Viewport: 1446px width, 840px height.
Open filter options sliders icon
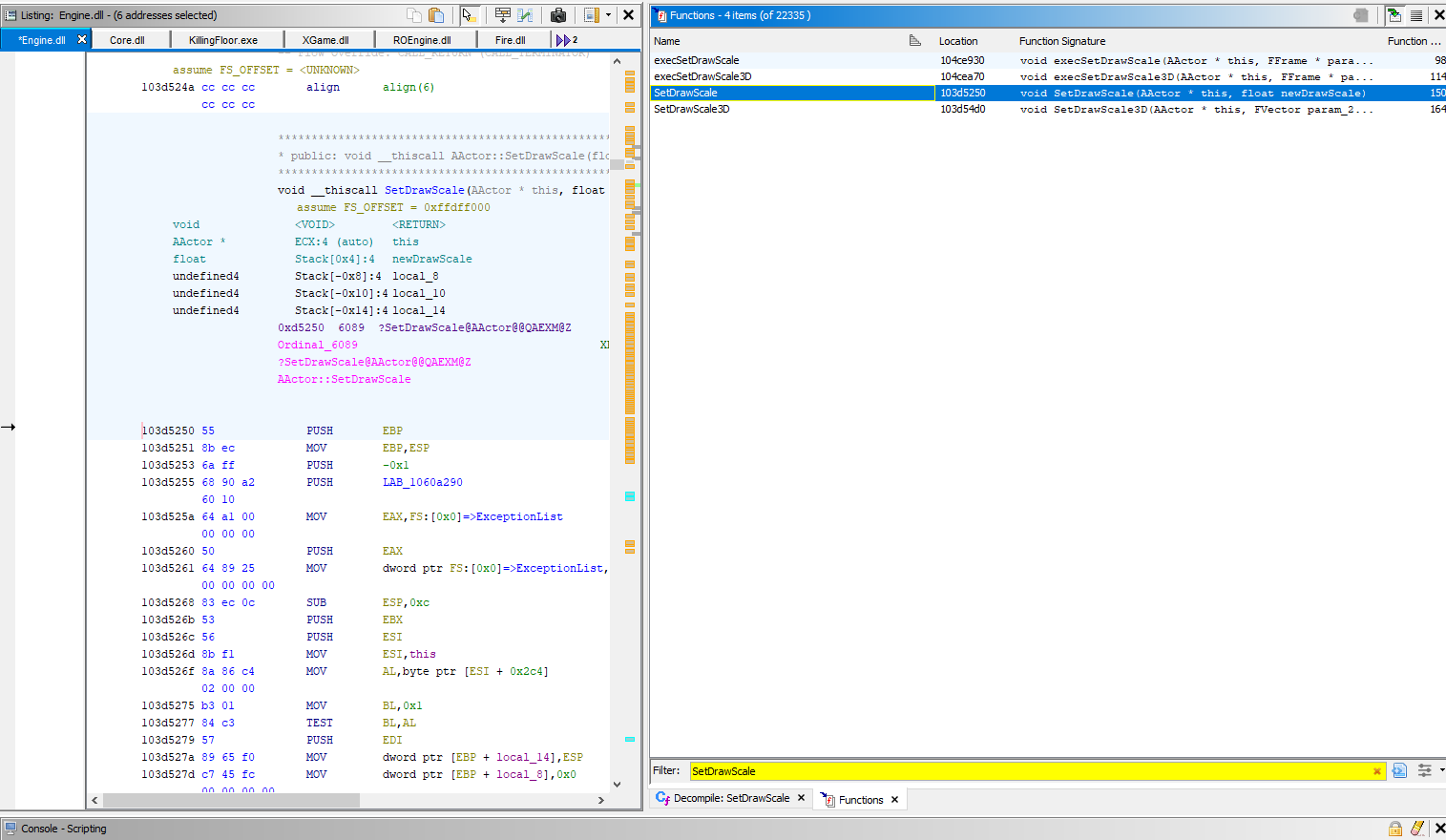(1424, 770)
